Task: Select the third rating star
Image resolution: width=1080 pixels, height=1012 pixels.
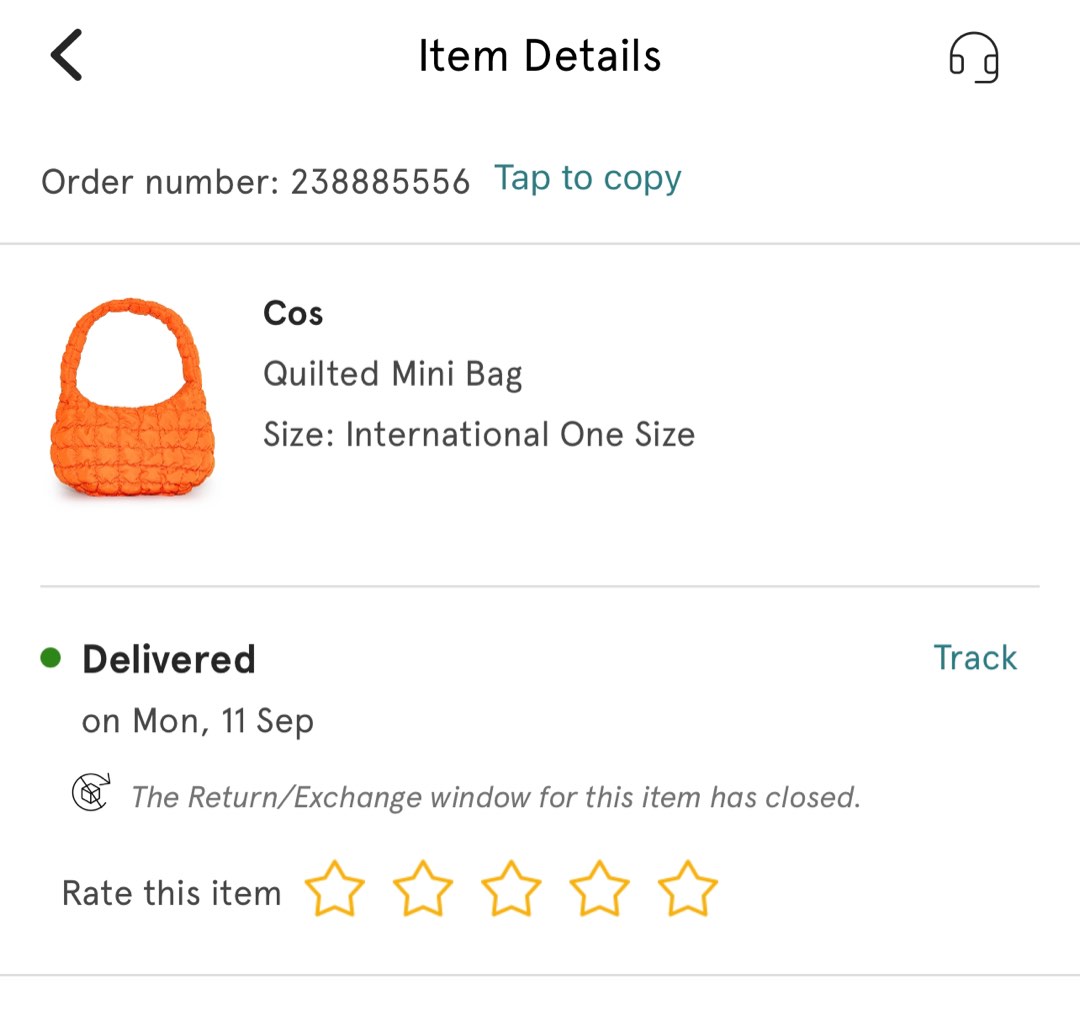Action: [511, 888]
